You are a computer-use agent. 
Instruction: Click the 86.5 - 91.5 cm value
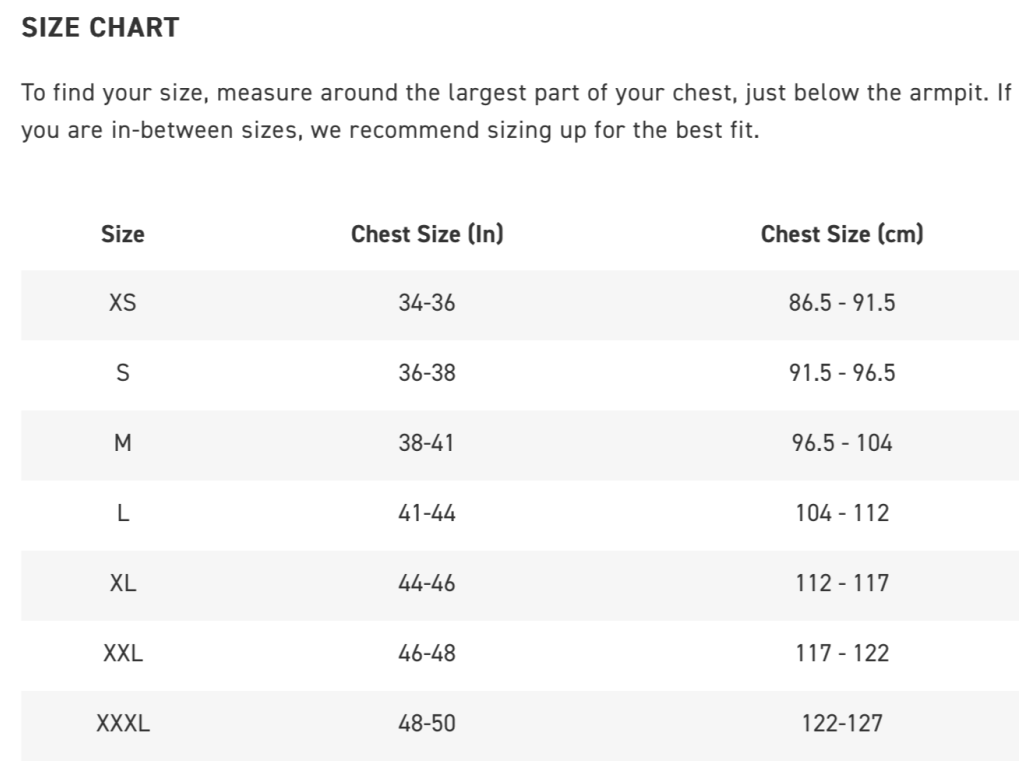(842, 302)
